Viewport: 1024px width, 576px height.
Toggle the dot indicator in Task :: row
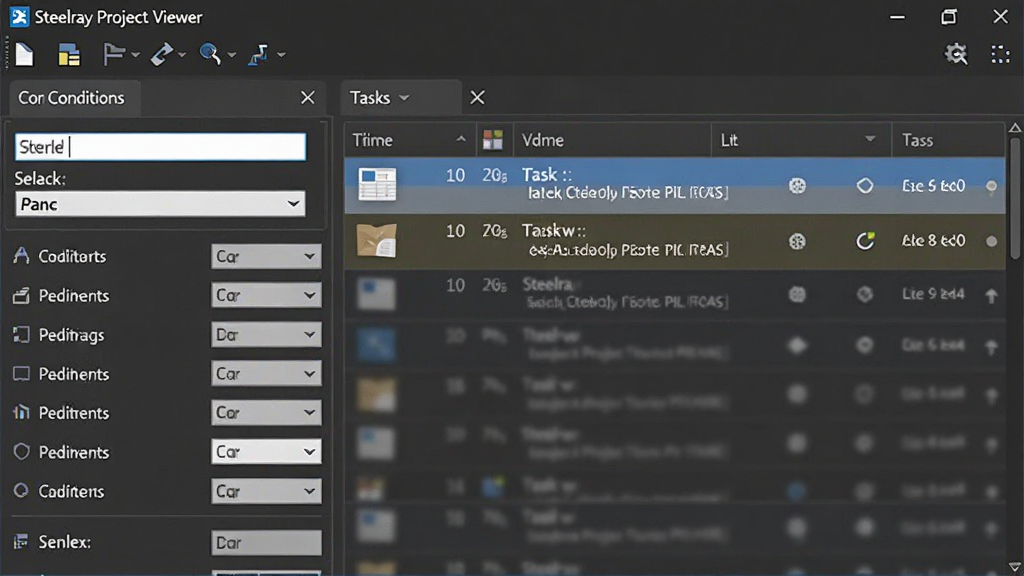pyautogui.click(x=991, y=187)
